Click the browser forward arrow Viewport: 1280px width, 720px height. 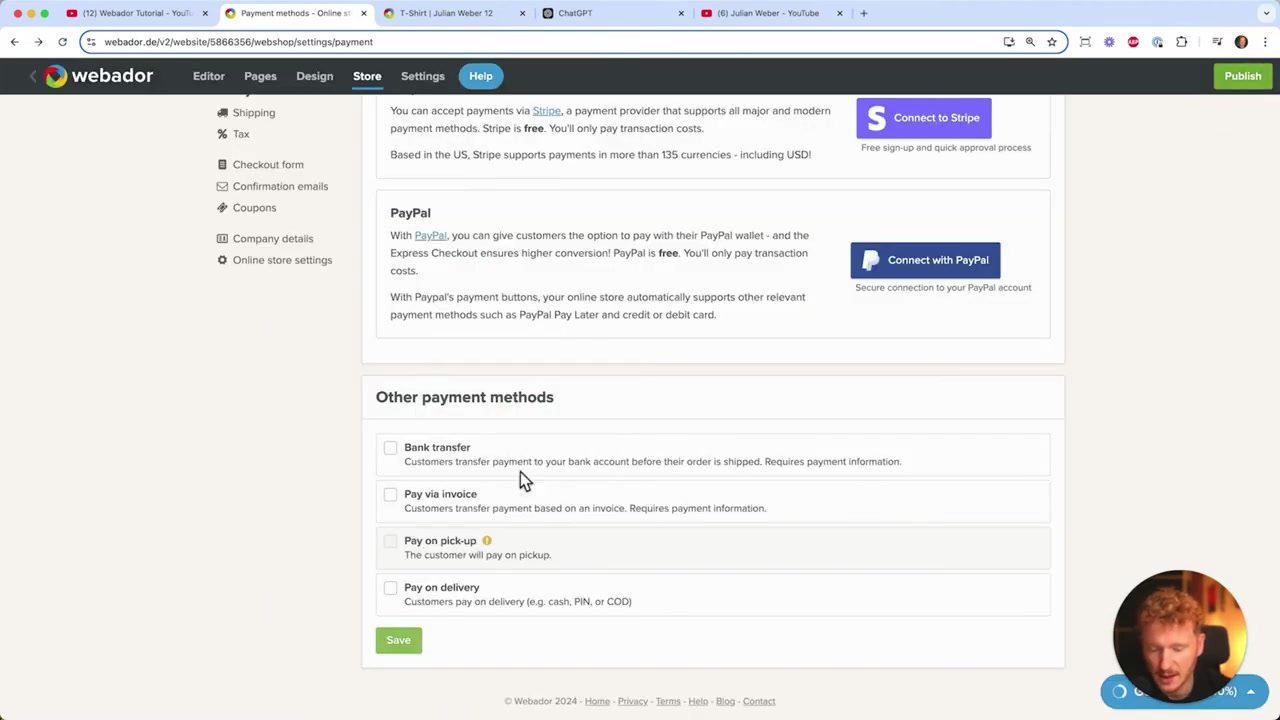click(x=38, y=42)
